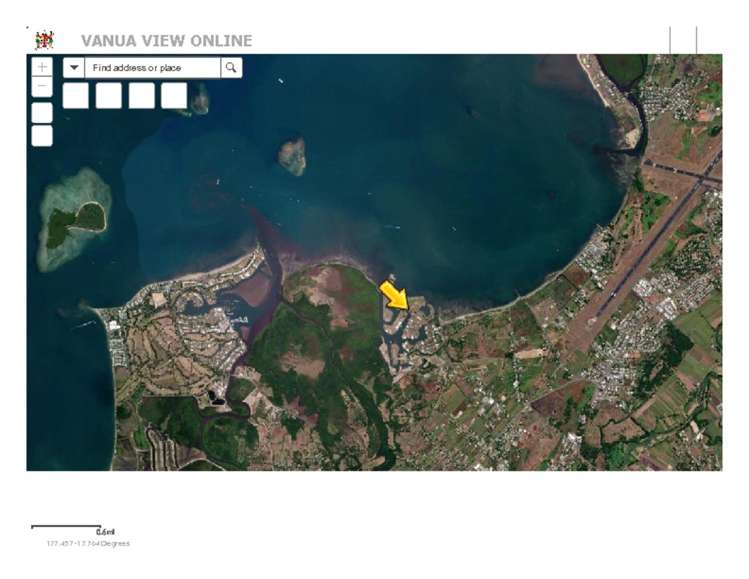The height and width of the screenshot is (579, 749).
Task: Click the zoom out minus button
Action: tap(42, 86)
